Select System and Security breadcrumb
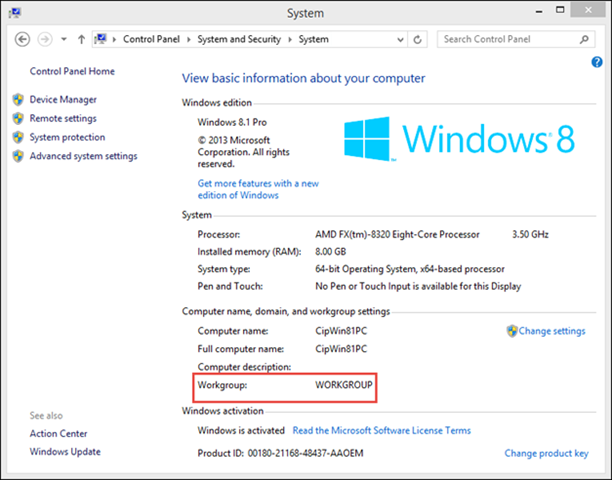 point(239,39)
